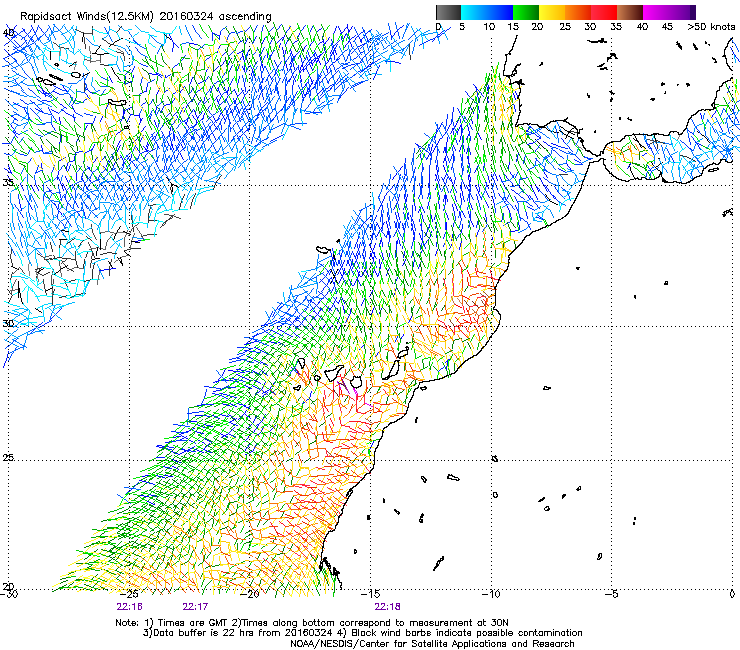Click the cyan-blue 5-15 knots legend swatch
Image resolution: width=740 pixels, height=650 pixels.
pyautogui.click(x=487, y=12)
